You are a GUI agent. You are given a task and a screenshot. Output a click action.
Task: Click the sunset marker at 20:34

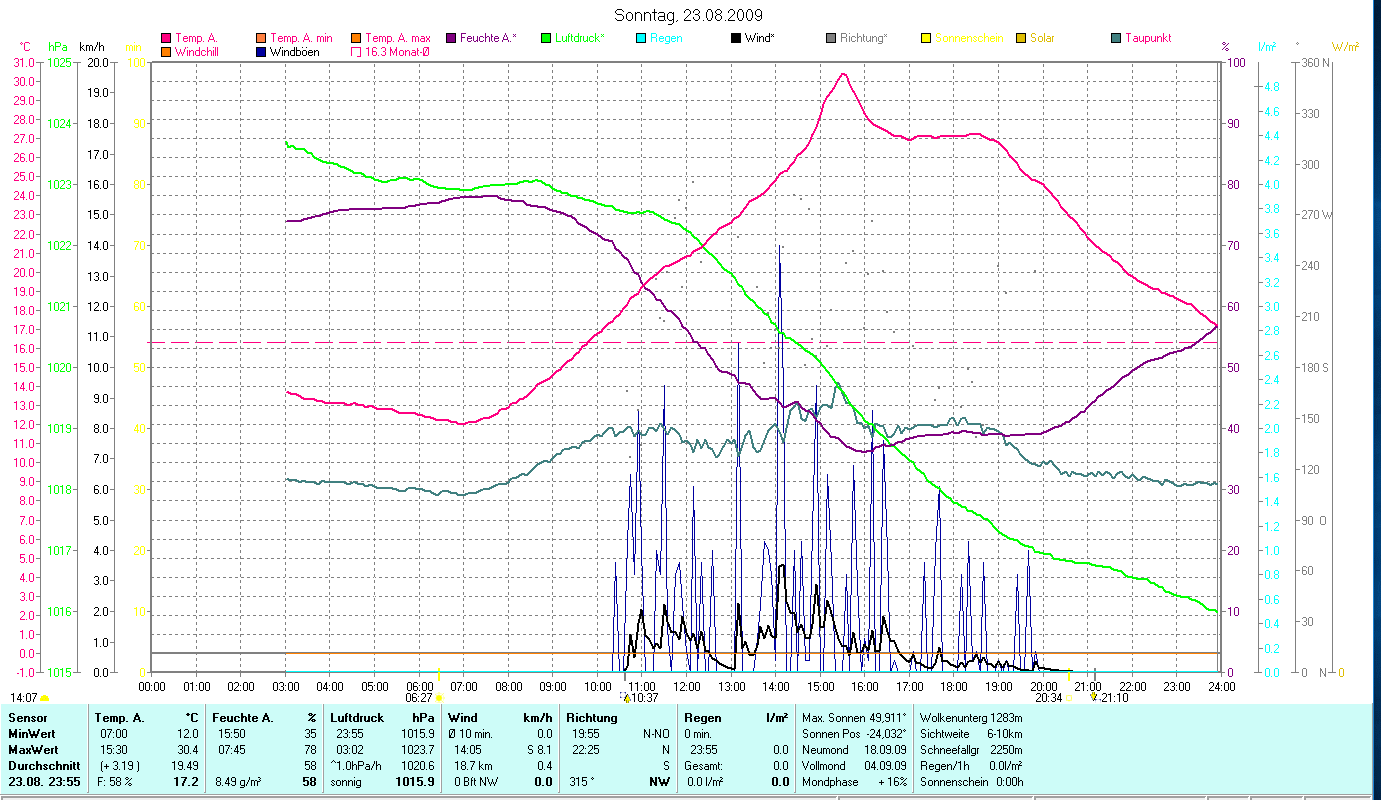click(x=1067, y=697)
